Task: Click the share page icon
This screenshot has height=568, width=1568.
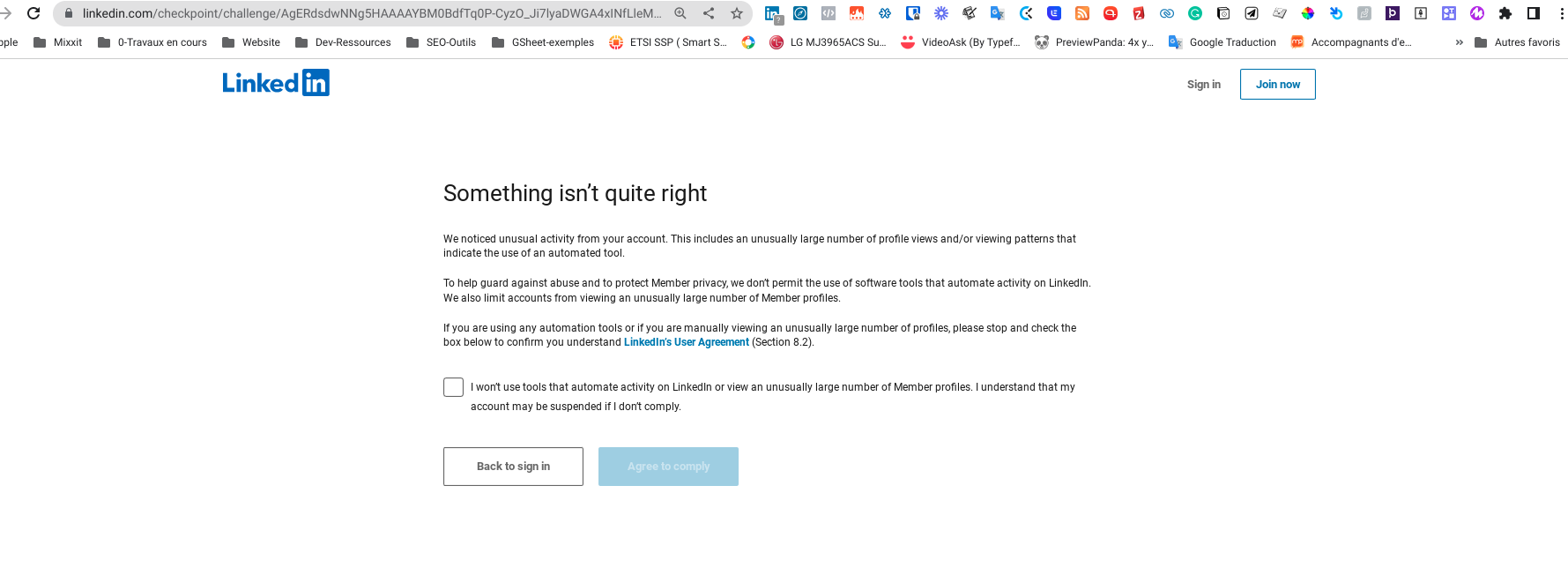Action: point(709,13)
